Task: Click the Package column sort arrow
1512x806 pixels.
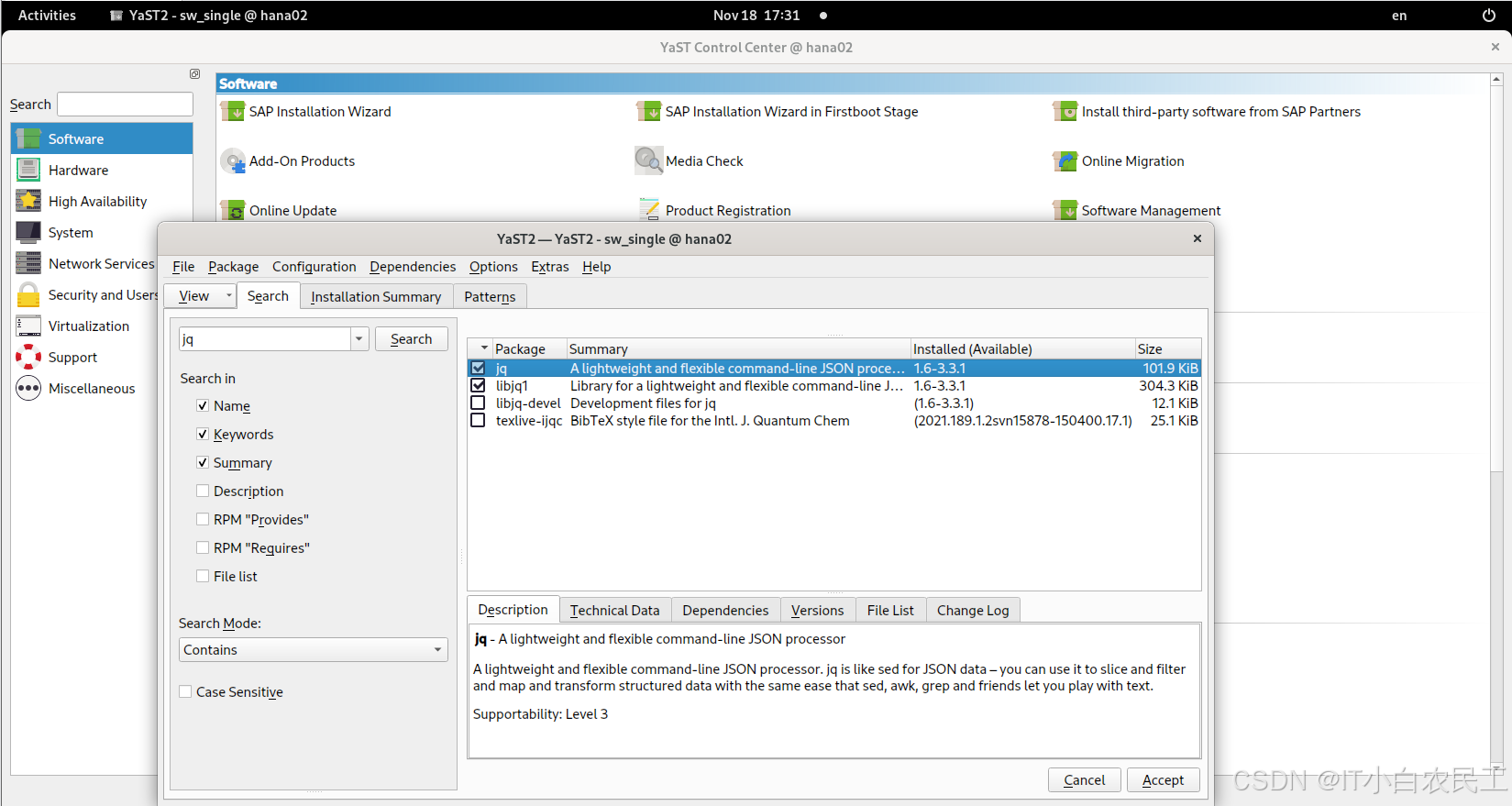Action: point(484,348)
